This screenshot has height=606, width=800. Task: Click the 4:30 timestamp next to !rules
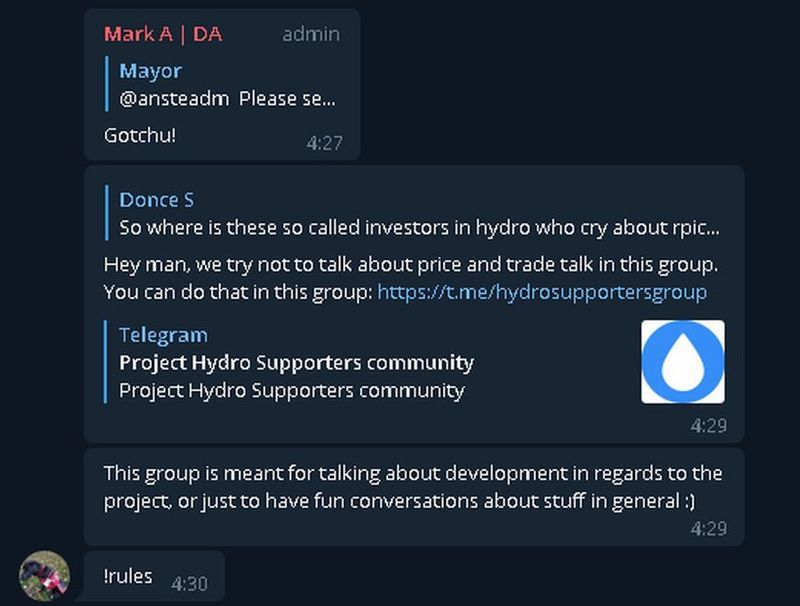click(x=189, y=582)
